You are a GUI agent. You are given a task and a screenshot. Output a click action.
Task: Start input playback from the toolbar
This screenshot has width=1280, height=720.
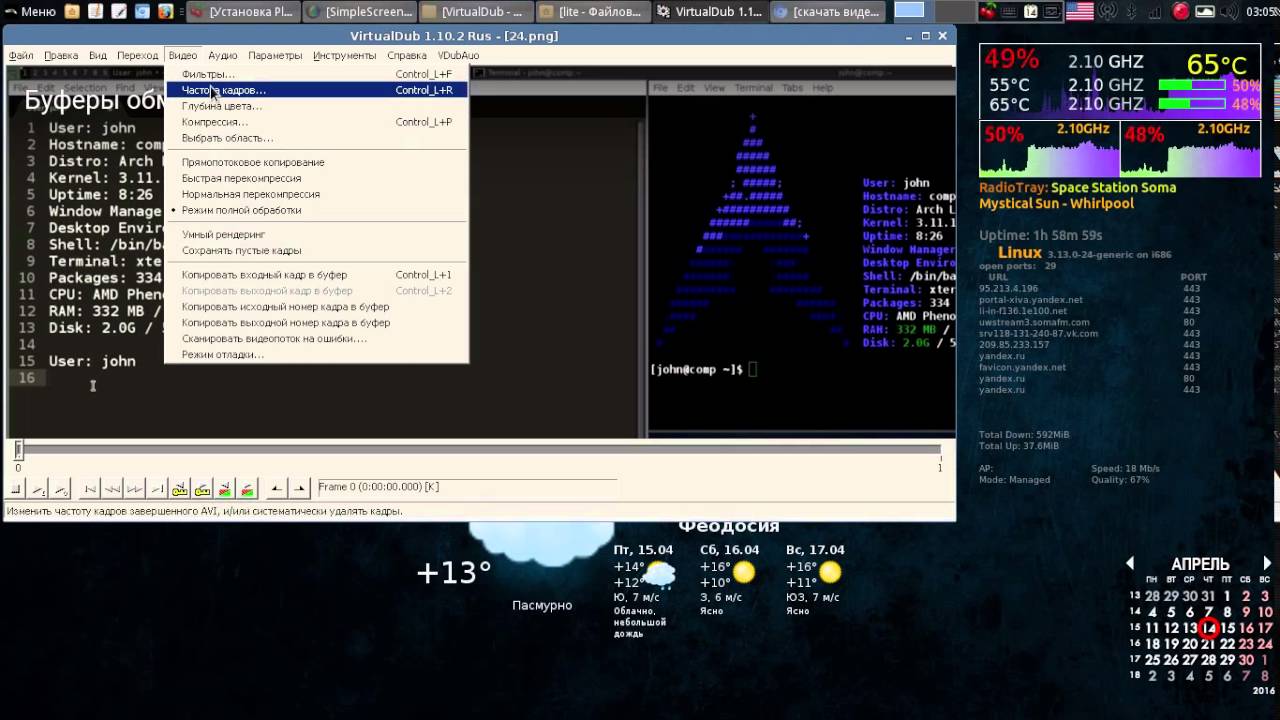(x=39, y=489)
